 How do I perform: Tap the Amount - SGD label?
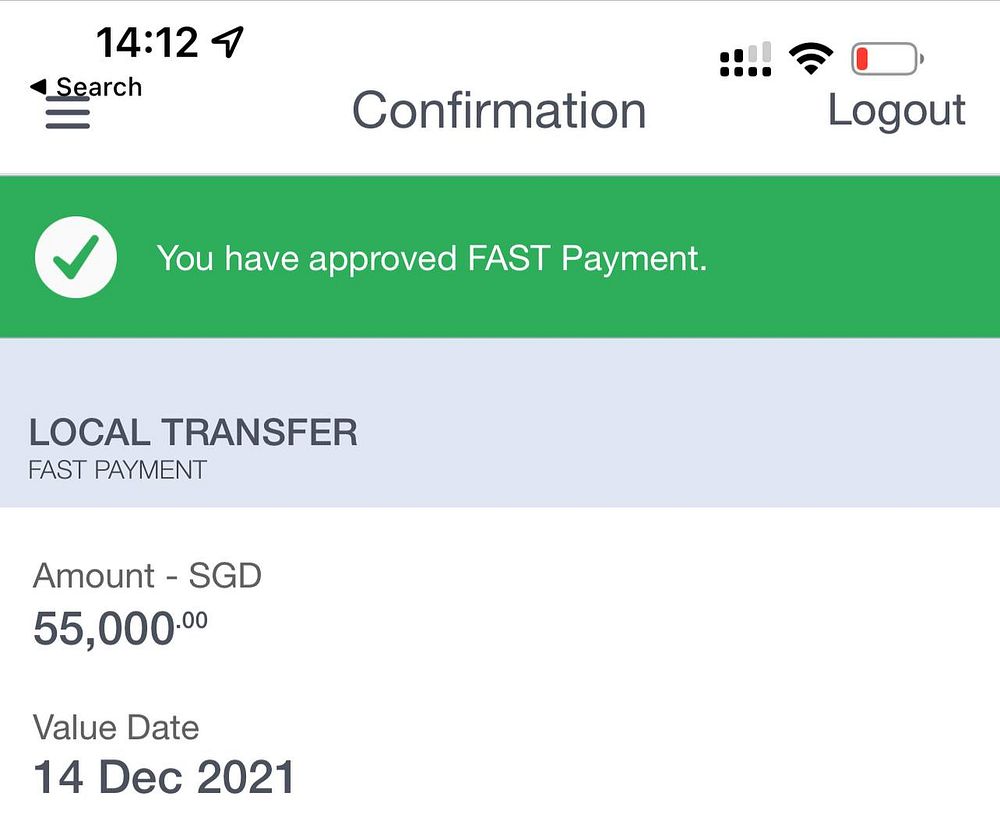tap(147, 576)
